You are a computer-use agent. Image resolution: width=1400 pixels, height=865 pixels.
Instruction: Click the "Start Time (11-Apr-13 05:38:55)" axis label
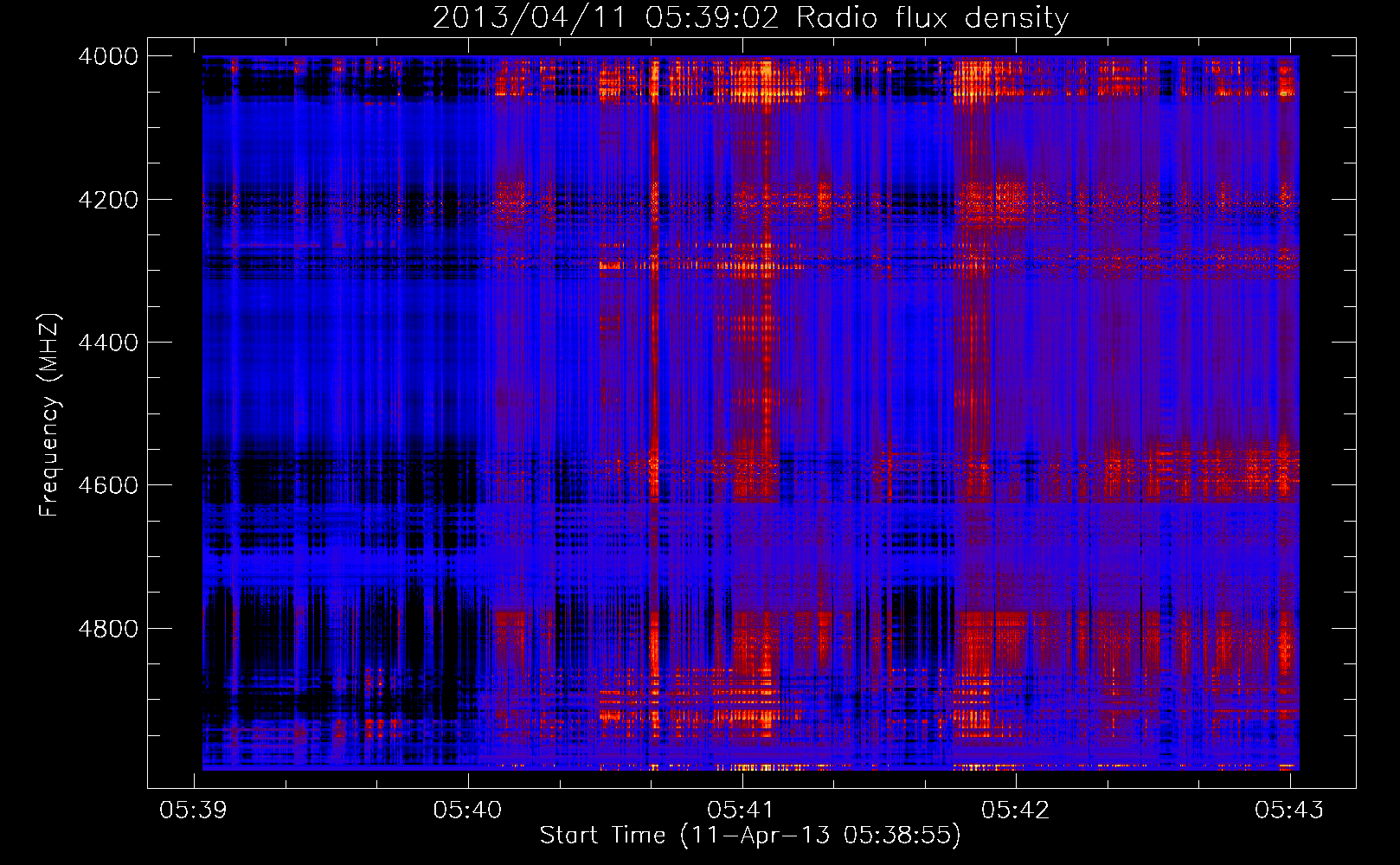[750, 836]
